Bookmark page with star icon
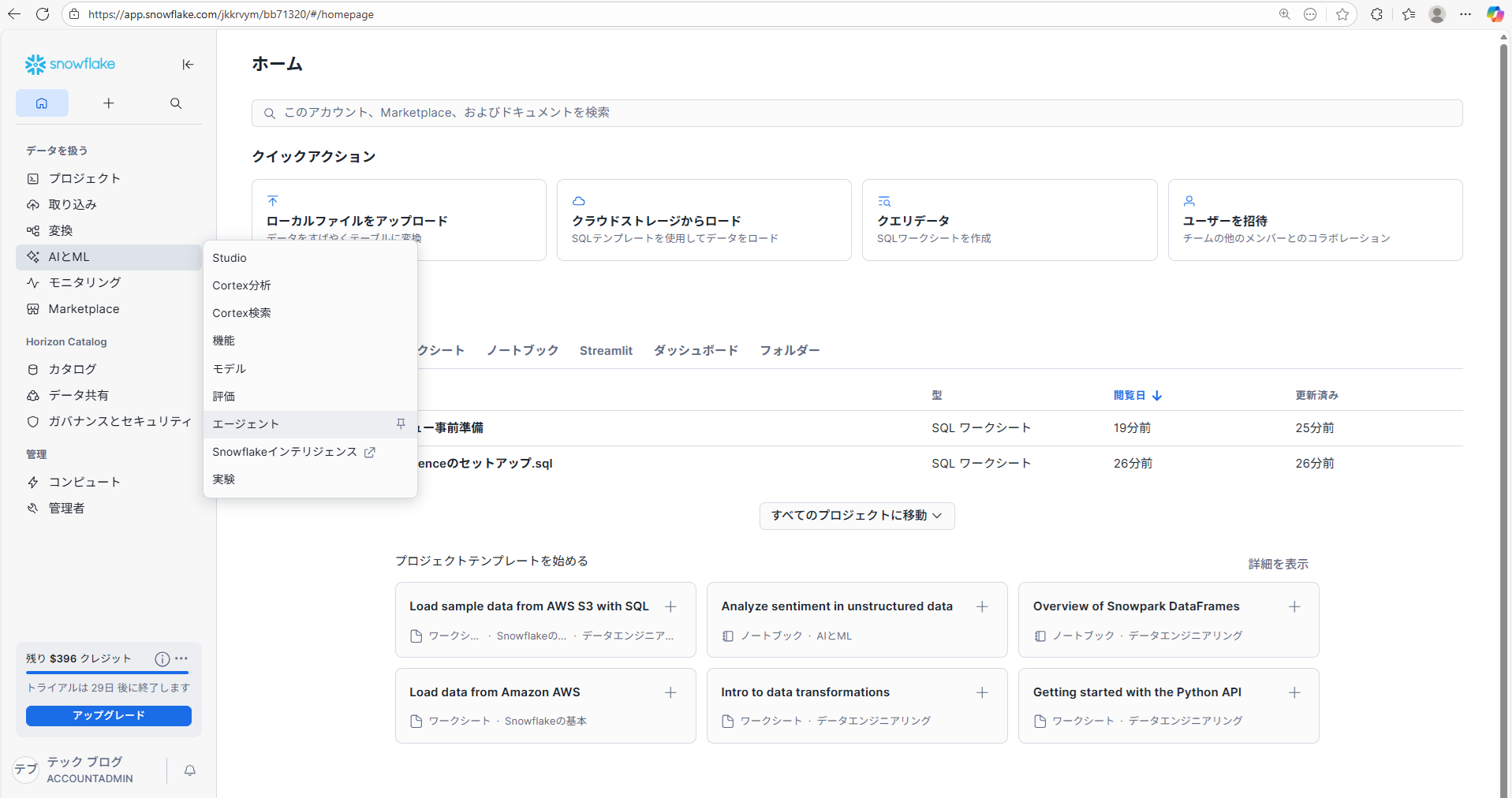Screen dimensions: 1512x798 tap(1342, 14)
